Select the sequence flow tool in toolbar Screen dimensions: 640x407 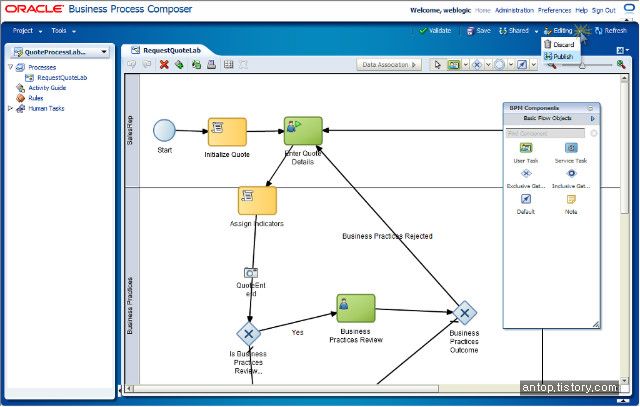522,64
